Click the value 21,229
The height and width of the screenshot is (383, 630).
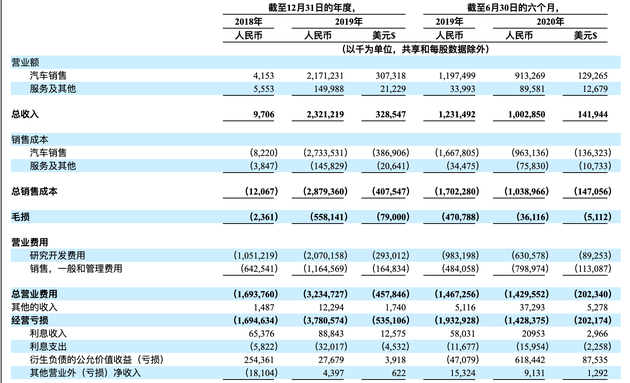tap(393, 89)
